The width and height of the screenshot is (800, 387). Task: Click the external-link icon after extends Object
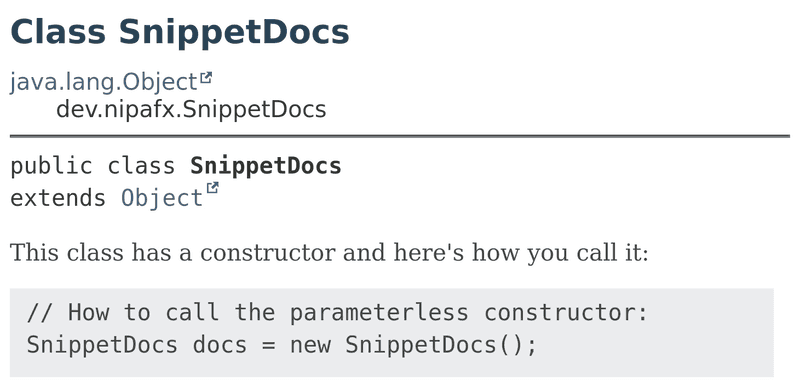point(212,188)
